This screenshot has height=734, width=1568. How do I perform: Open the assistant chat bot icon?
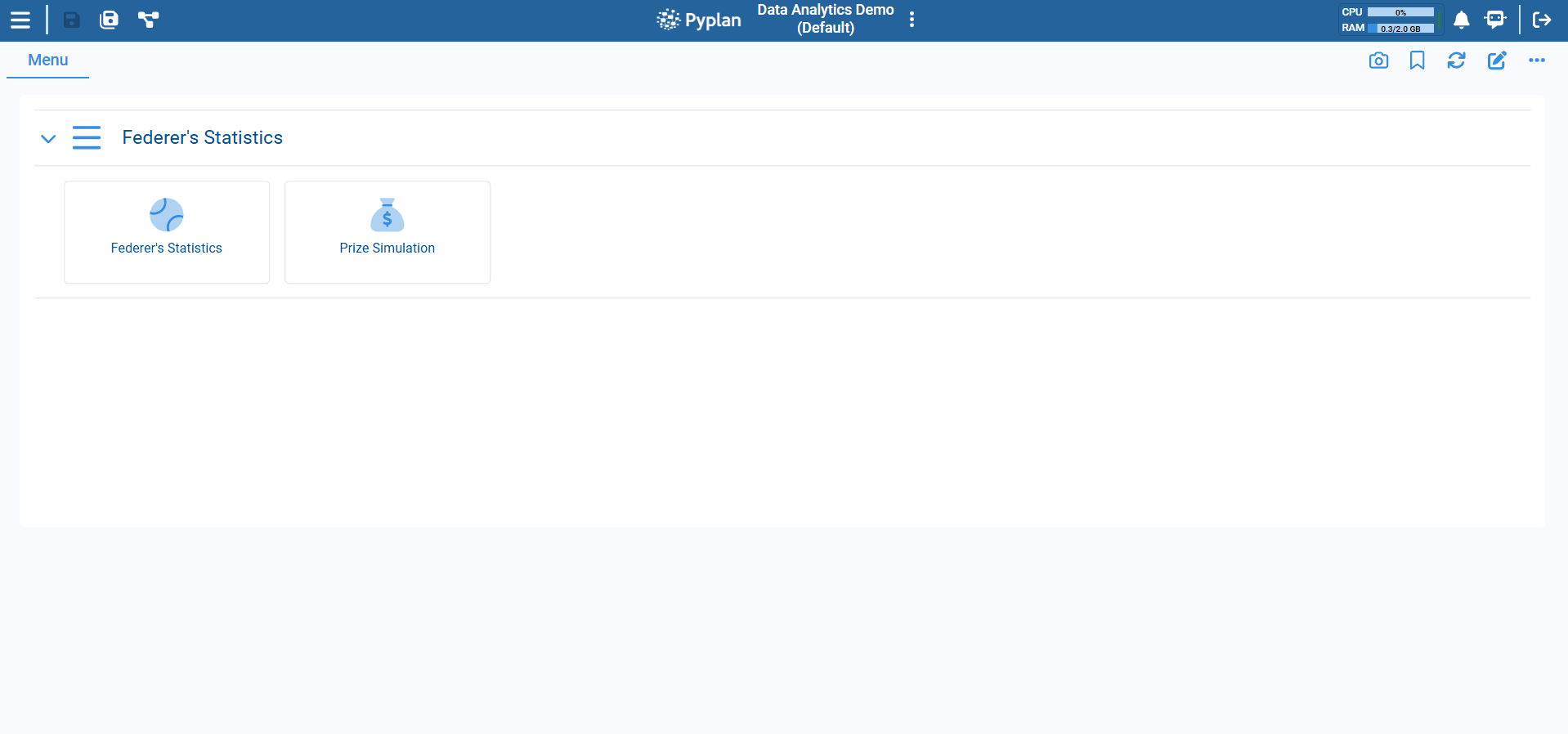coord(1495,20)
